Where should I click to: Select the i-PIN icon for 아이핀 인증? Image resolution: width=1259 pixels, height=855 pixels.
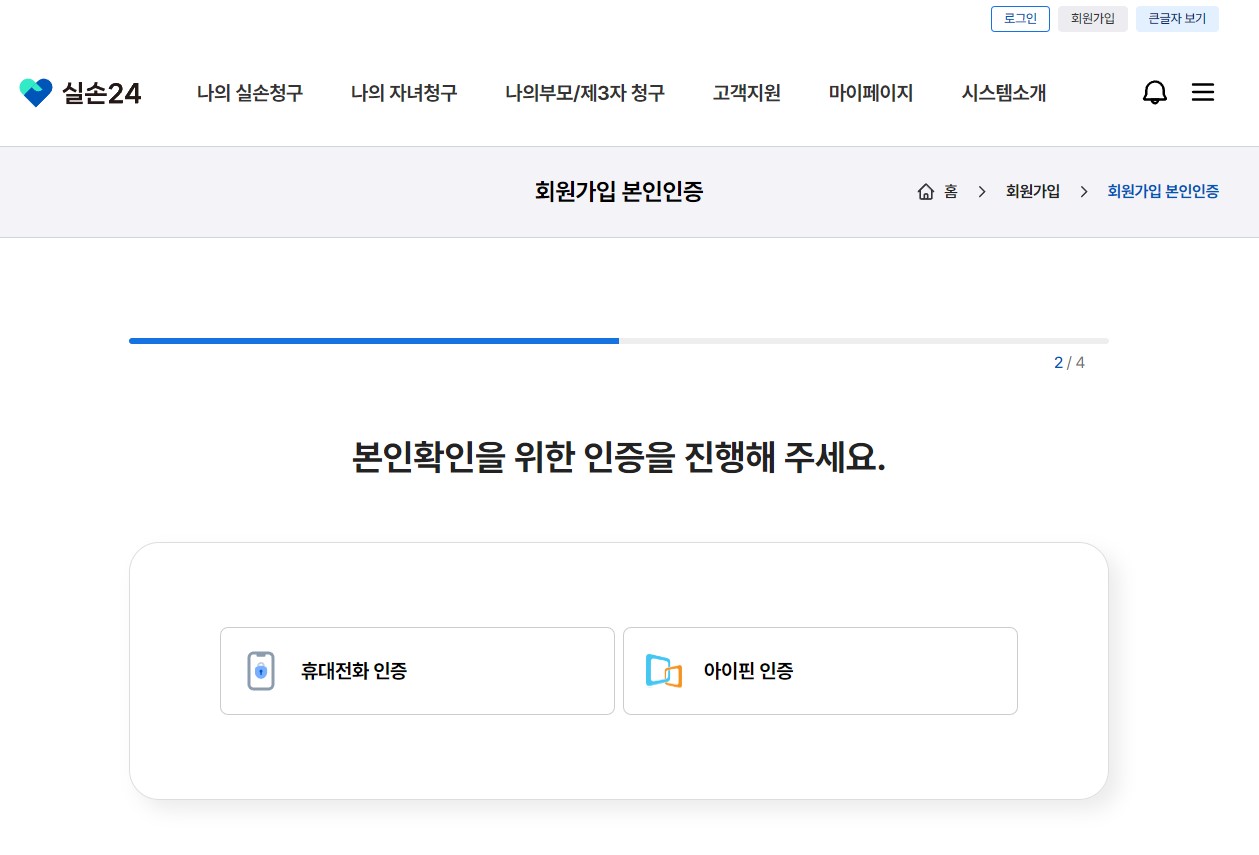(x=662, y=670)
